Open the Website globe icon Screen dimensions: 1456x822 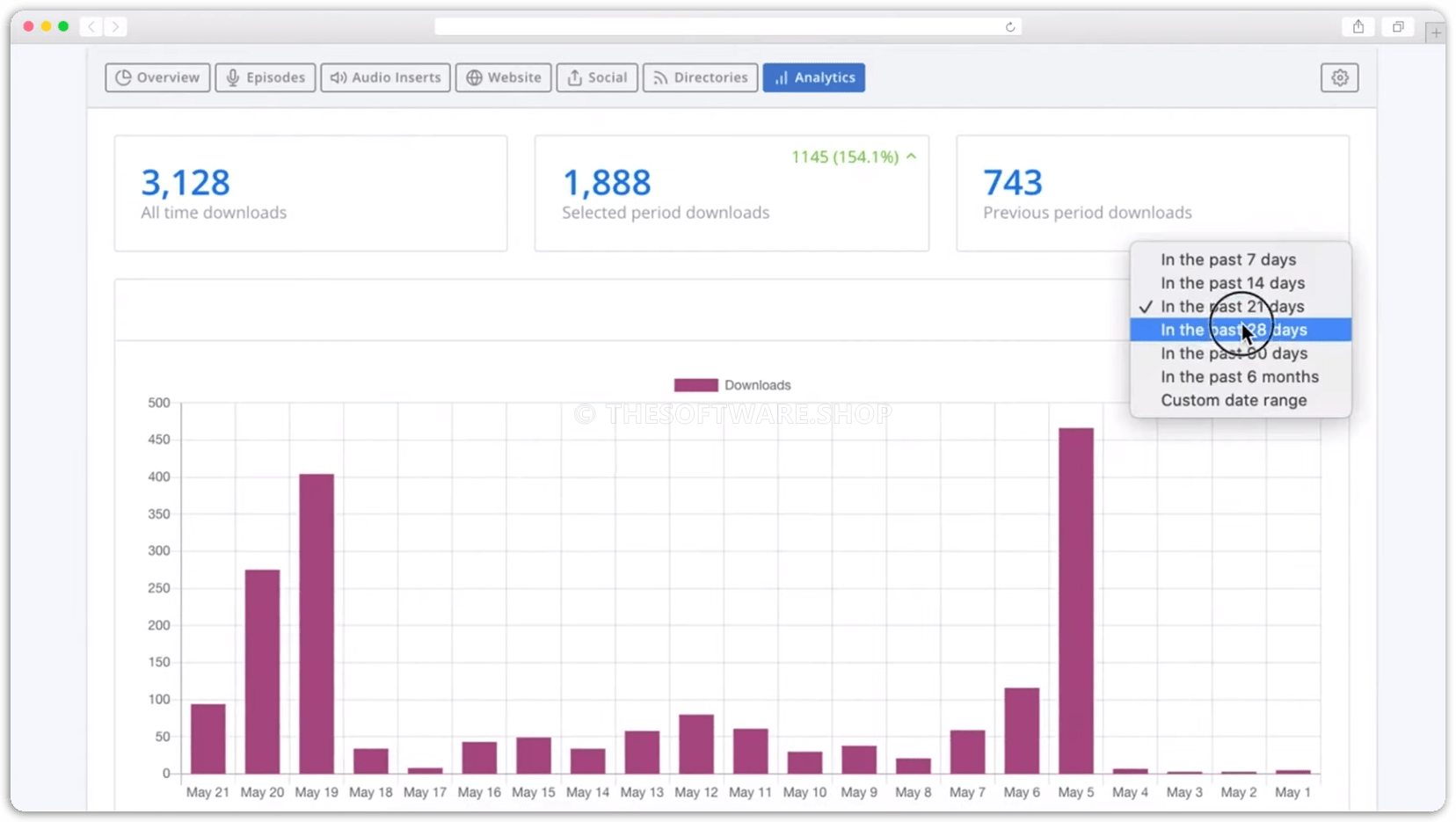(473, 77)
